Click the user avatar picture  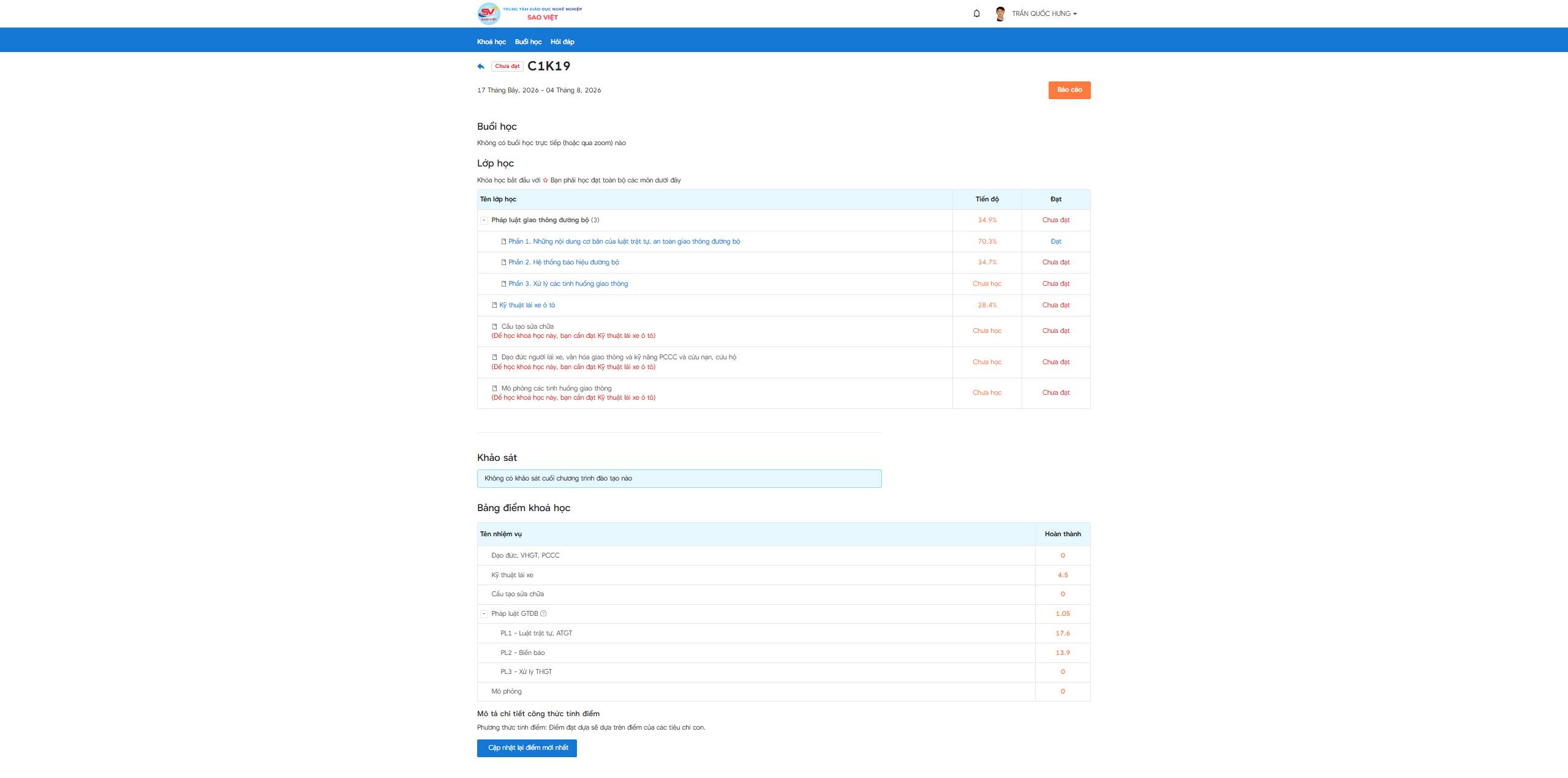click(1000, 13)
